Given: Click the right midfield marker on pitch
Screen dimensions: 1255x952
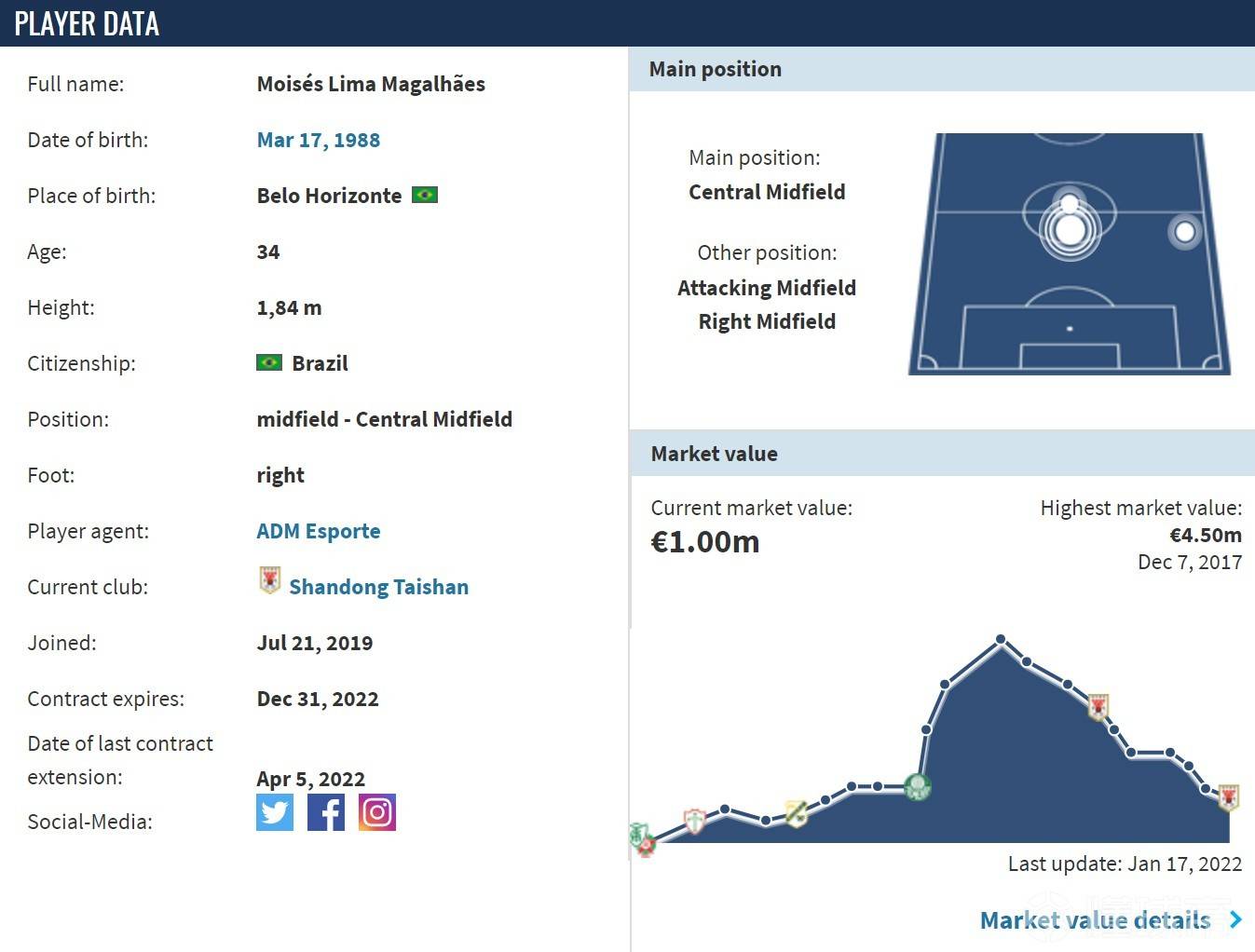Looking at the screenshot, I should 1185,231.
